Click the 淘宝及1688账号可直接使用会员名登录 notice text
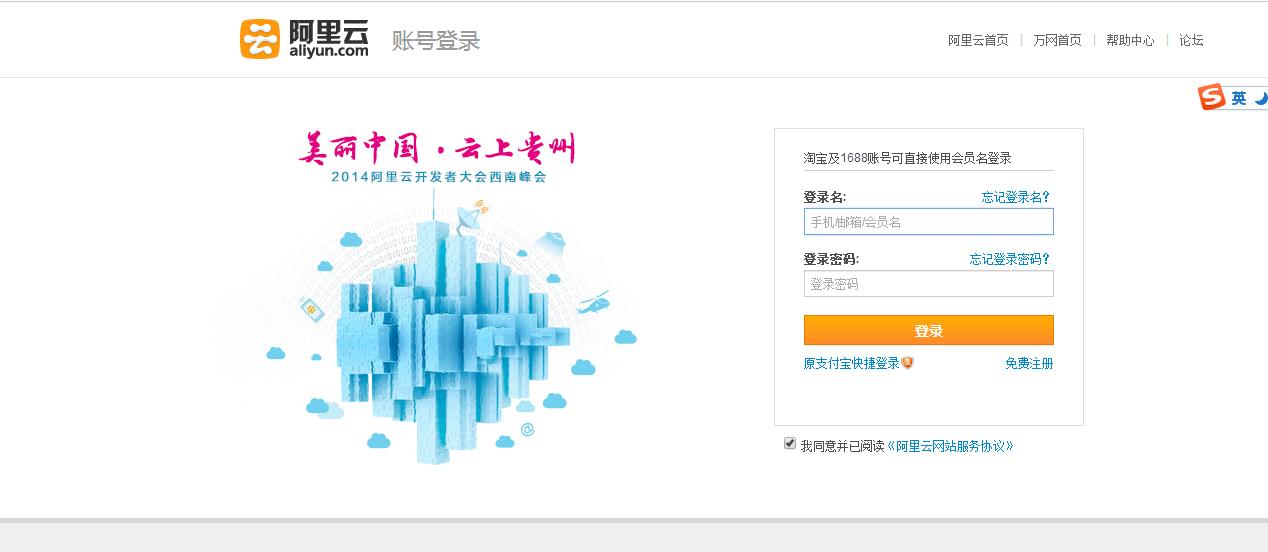This screenshot has height=552, width=1268. [x=907, y=158]
